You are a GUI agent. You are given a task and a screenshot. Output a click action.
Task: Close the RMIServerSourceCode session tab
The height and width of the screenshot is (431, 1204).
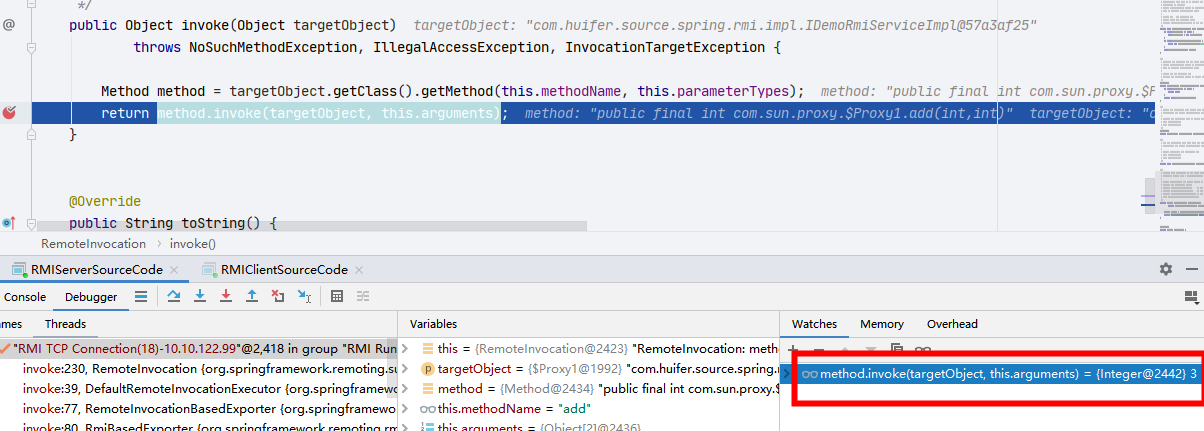click(x=173, y=270)
